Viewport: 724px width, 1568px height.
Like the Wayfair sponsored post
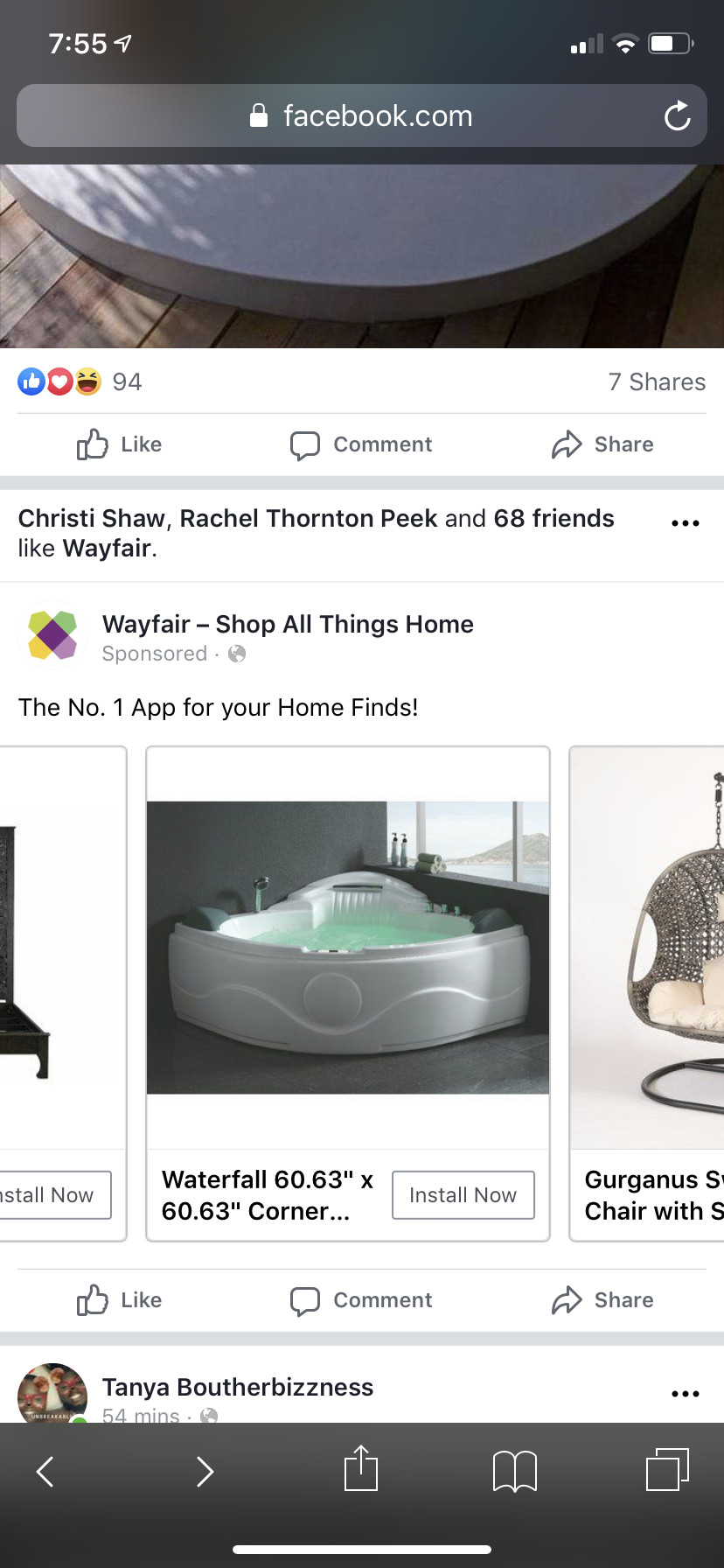(x=120, y=1300)
